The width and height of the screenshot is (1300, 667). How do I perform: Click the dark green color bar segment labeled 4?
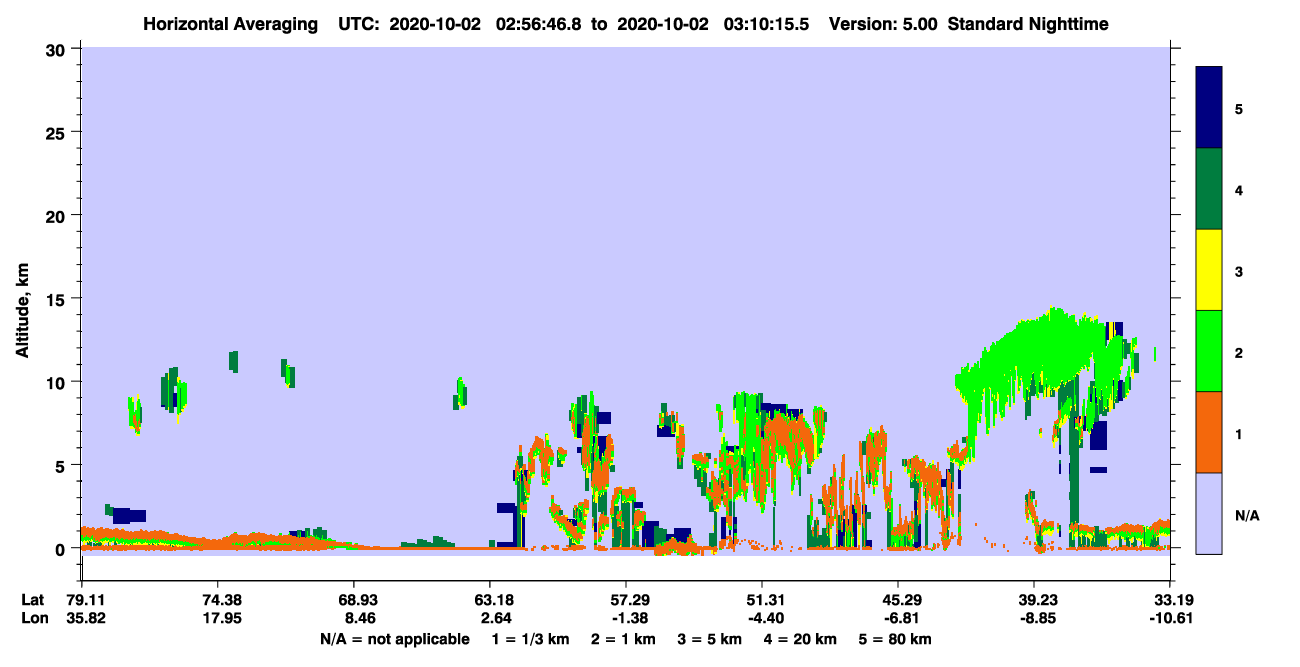click(x=1209, y=189)
